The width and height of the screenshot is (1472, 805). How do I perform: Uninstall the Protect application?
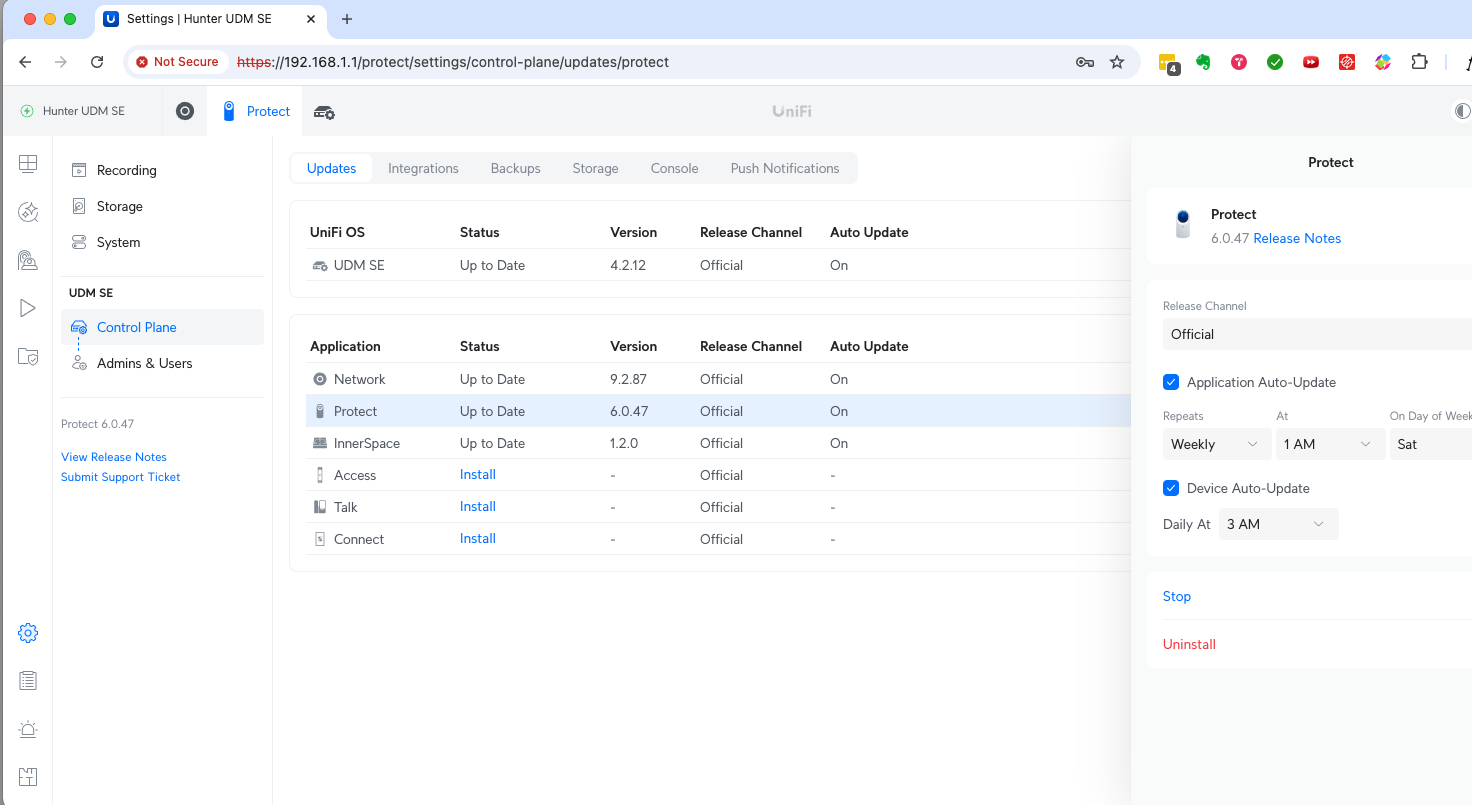pyautogui.click(x=1189, y=644)
